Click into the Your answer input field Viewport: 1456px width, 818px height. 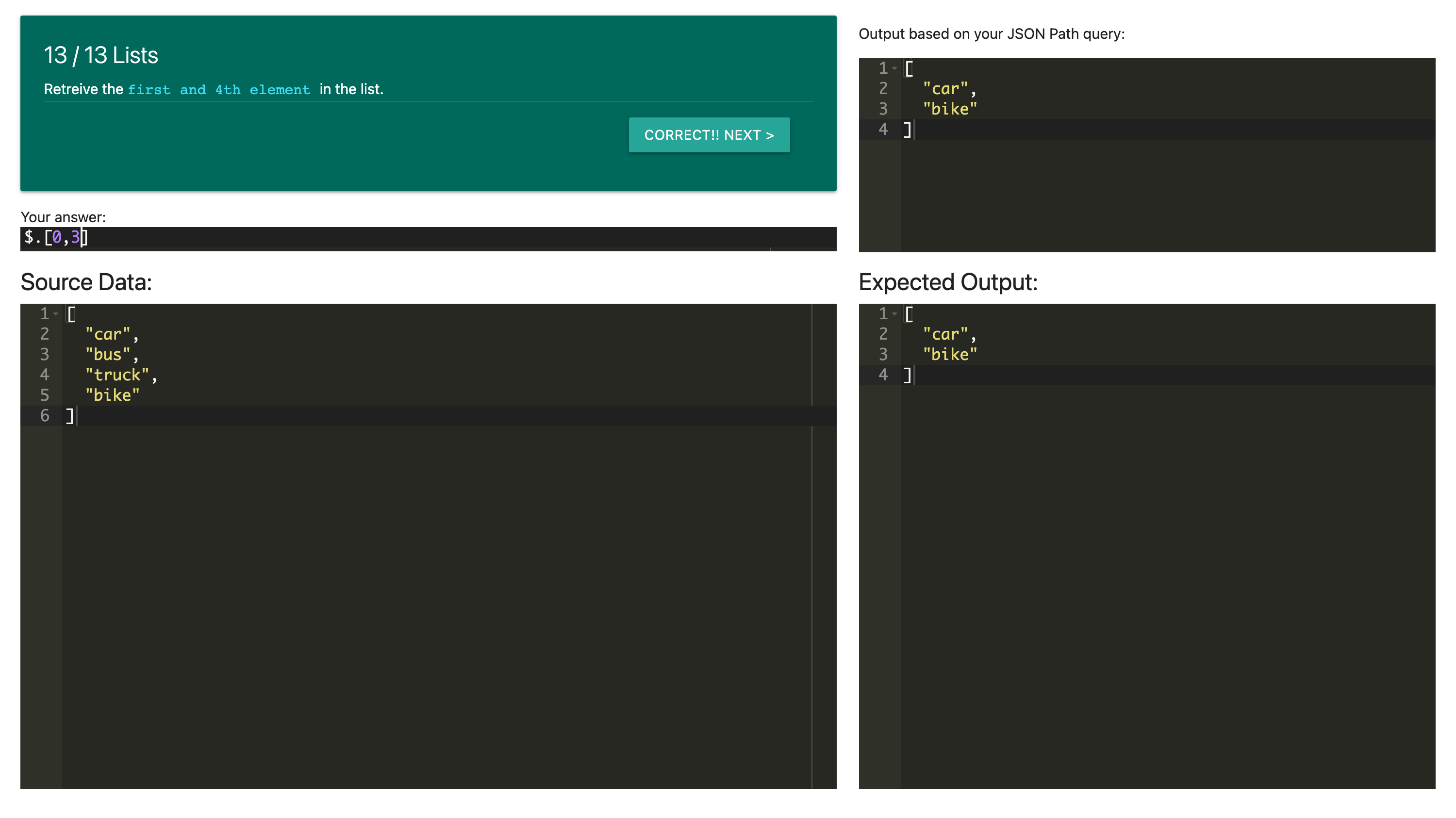point(428,238)
